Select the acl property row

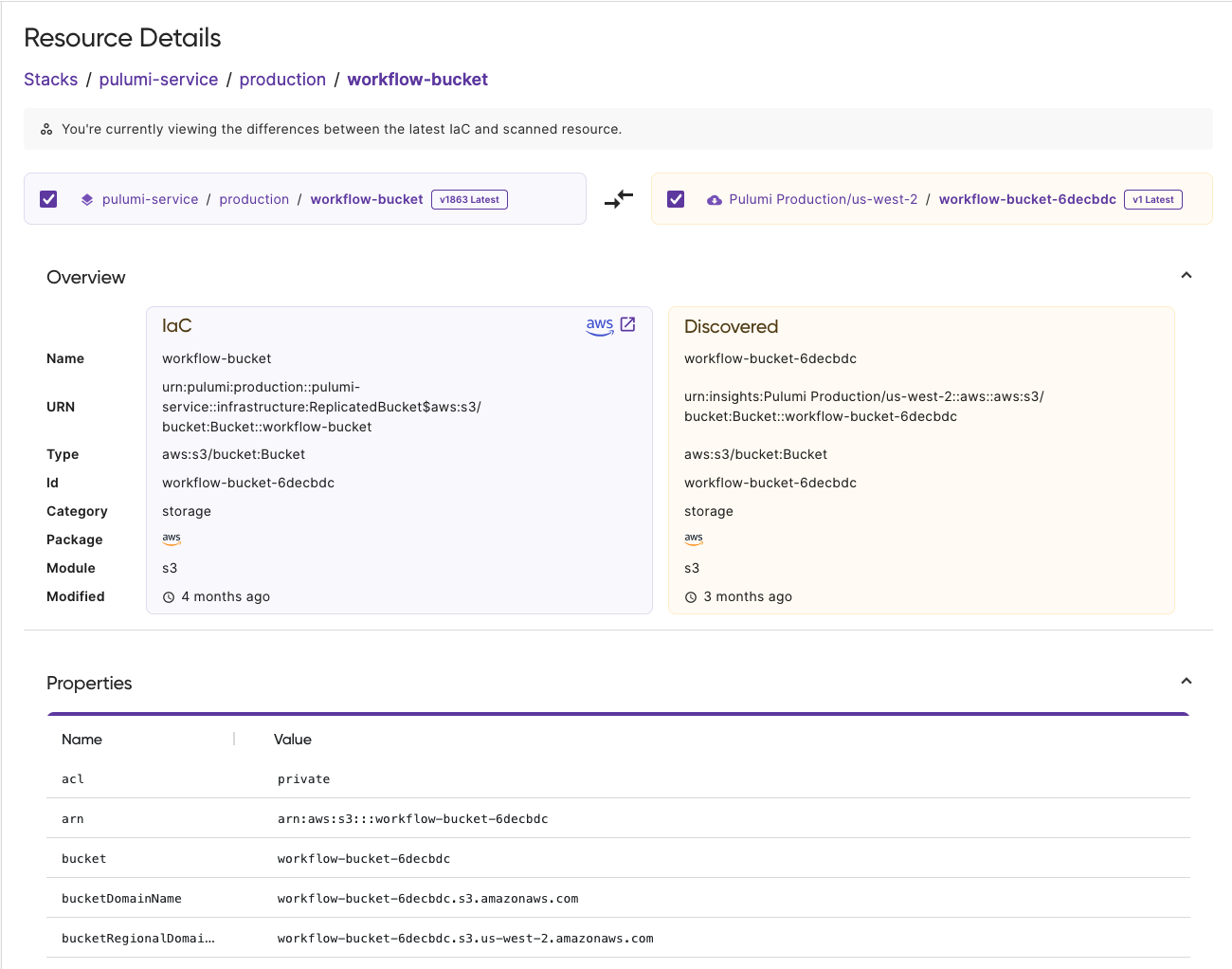coord(618,778)
